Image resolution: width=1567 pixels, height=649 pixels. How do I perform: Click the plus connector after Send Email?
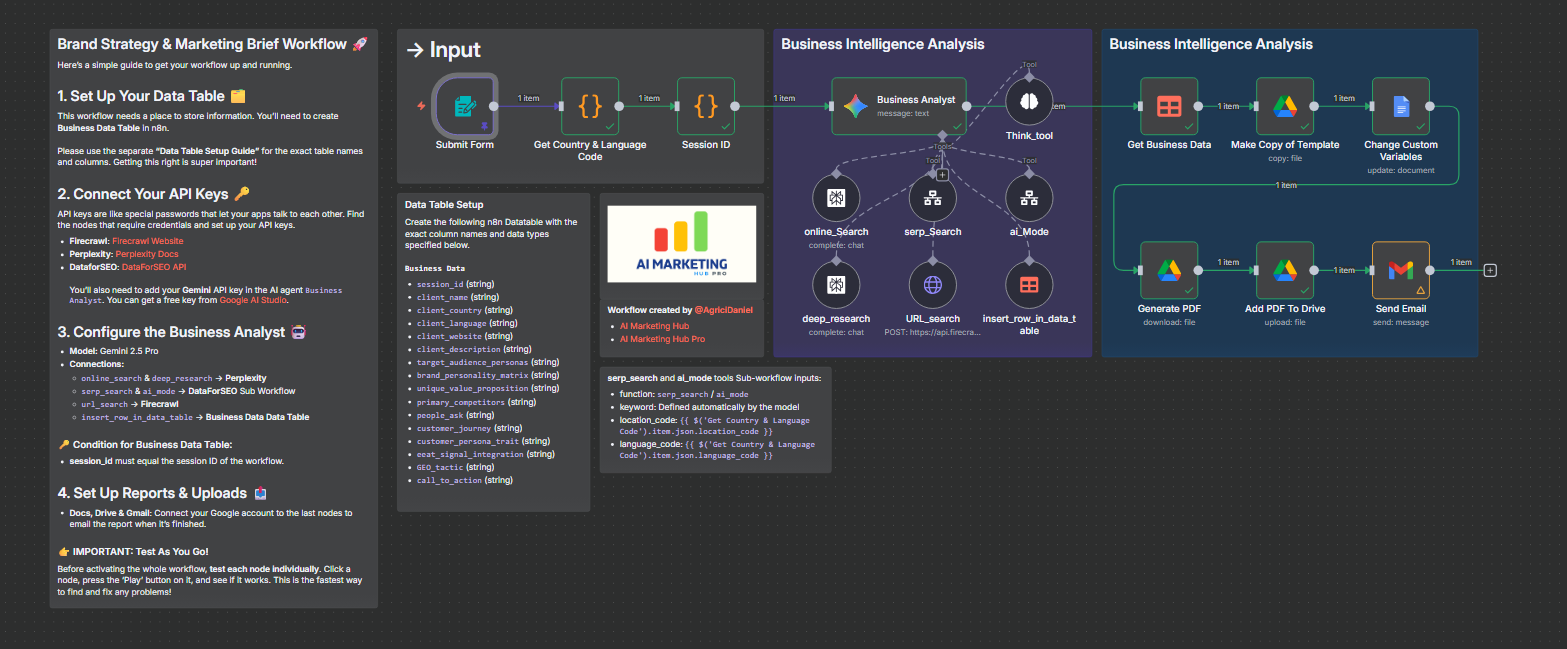pos(1490,270)
